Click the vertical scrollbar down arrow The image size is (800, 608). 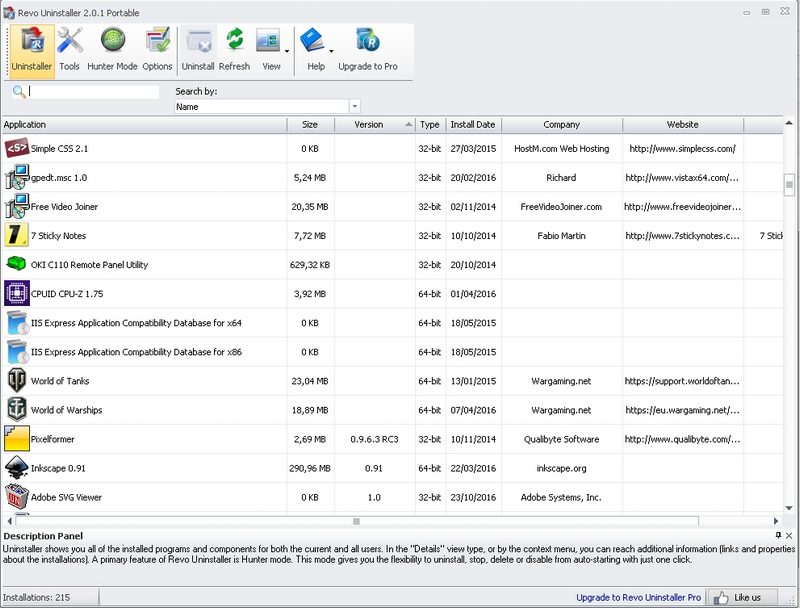tap(789, 508)
